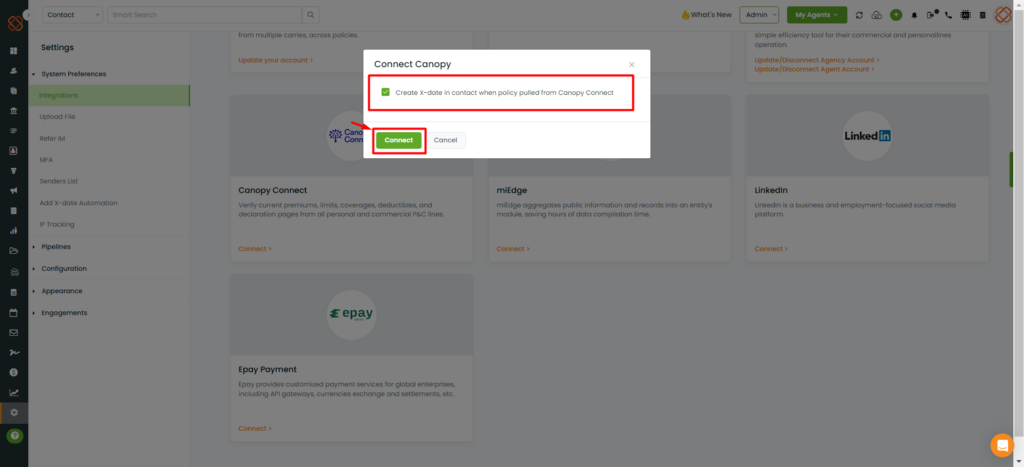Click Update/Disconnect Agent Account link
This screenshot has height=467, width=1024.
click(x=814, y=69)
